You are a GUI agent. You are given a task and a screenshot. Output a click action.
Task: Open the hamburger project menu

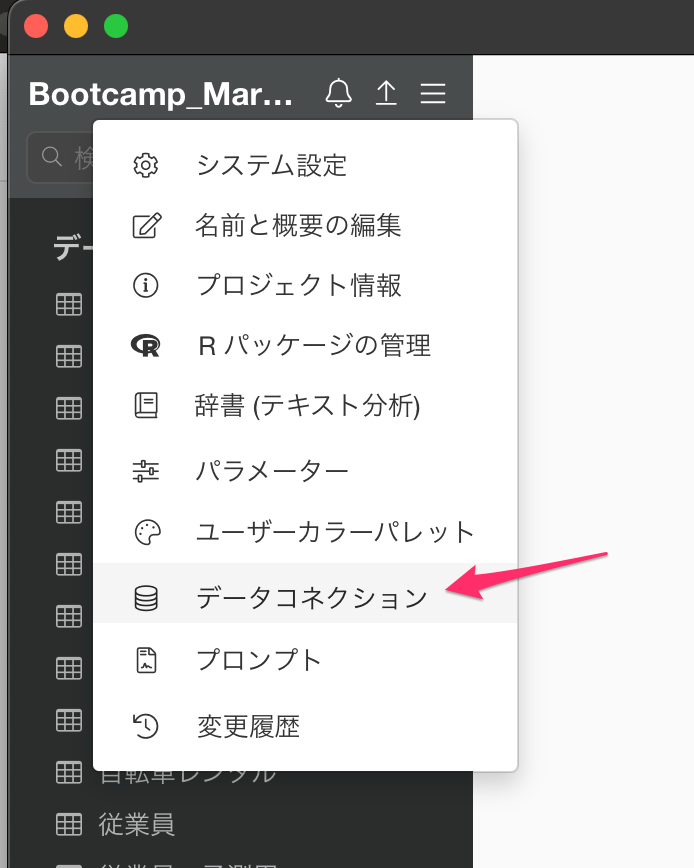(x=433, y=93)
